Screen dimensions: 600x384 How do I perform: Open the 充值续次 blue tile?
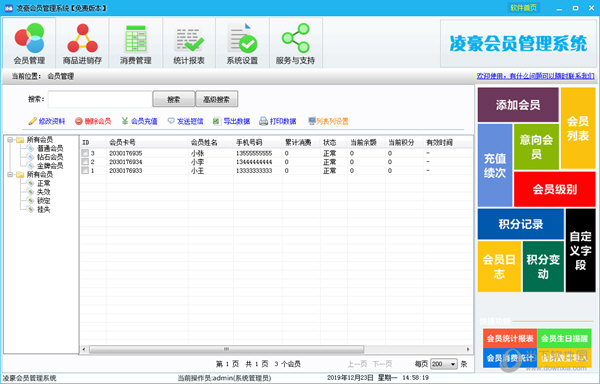click(495, 165)
